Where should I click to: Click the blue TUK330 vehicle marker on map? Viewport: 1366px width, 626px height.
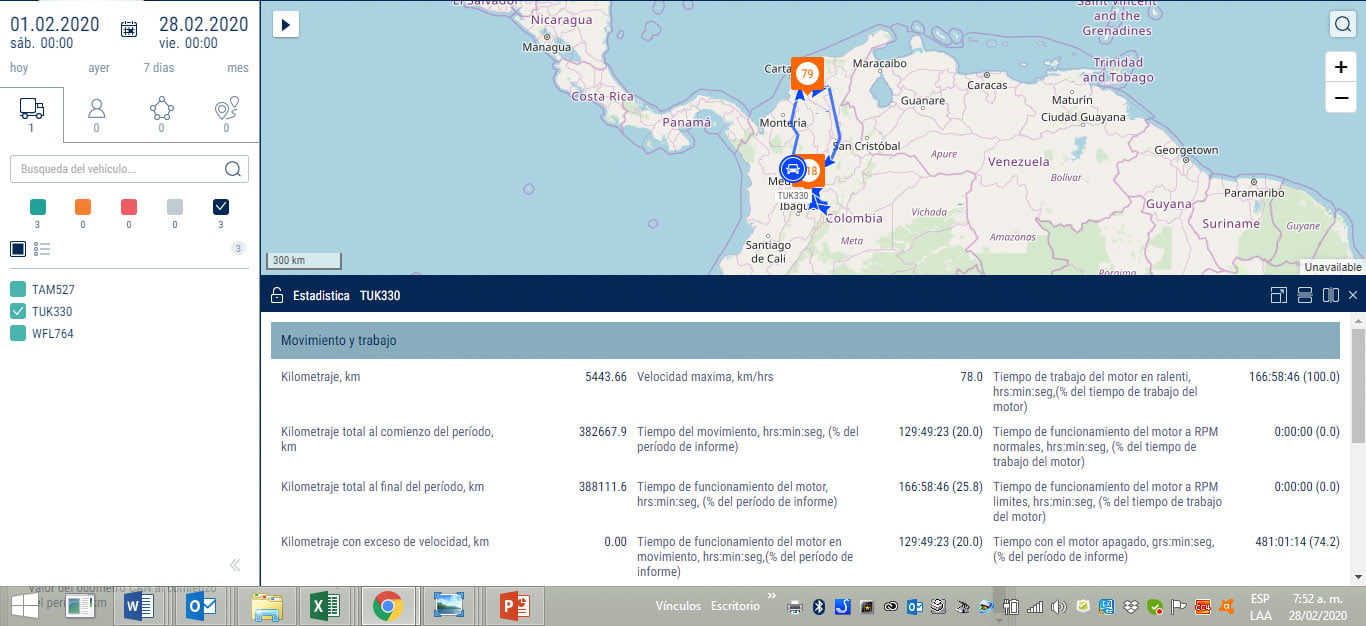point(792,169)
